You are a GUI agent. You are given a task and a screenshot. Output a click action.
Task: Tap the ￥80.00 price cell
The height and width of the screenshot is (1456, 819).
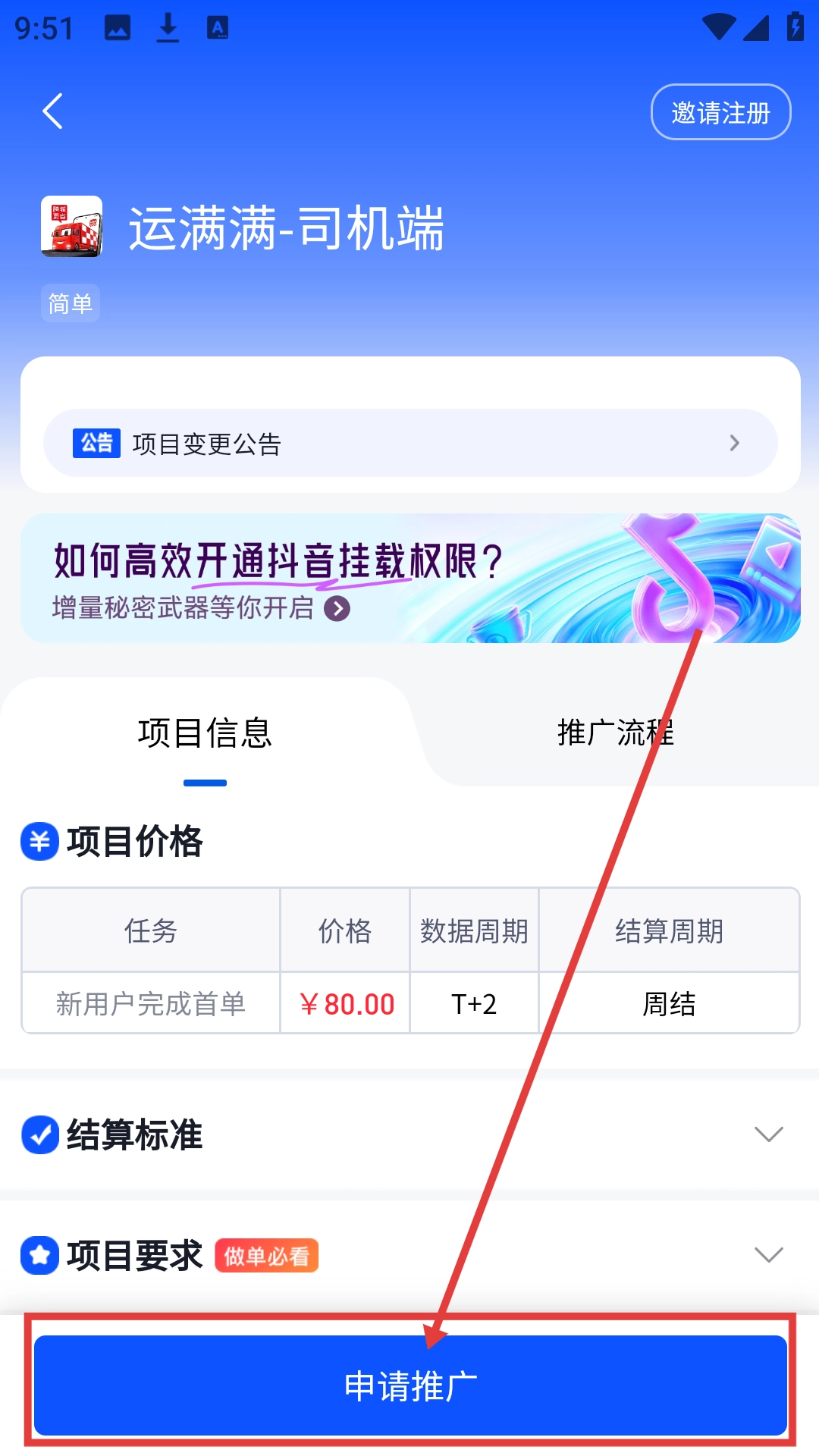[346, 1004]
